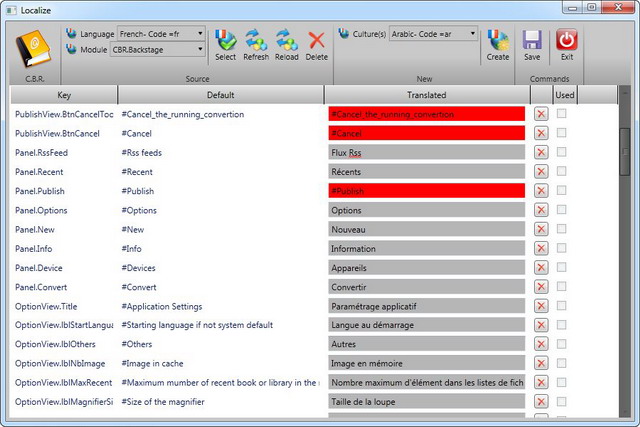
Task: Edit the red #Cancel translated field
Action: point(427,133)
